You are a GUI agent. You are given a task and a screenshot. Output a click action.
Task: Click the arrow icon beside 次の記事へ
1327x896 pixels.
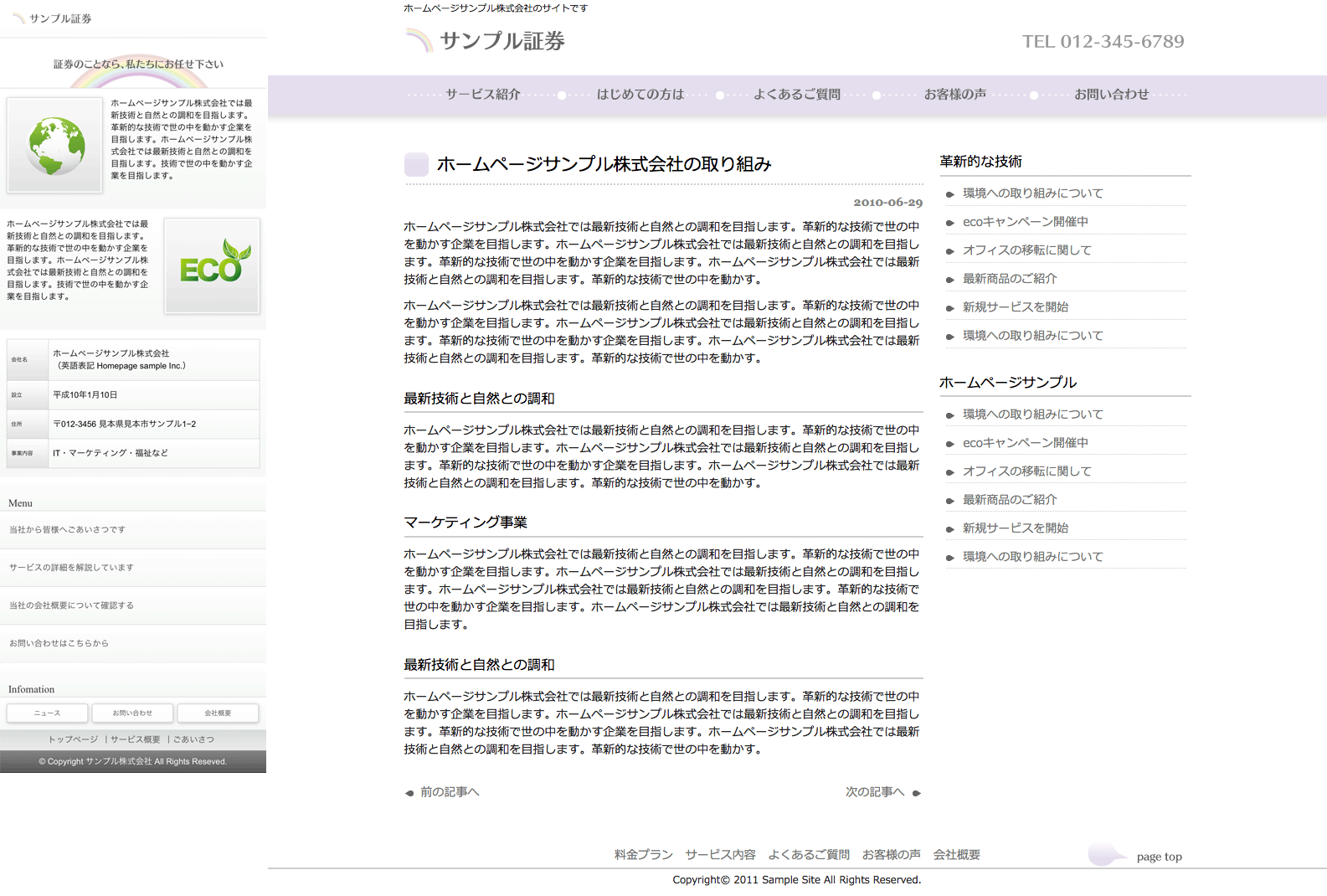[x=916, y=793]
